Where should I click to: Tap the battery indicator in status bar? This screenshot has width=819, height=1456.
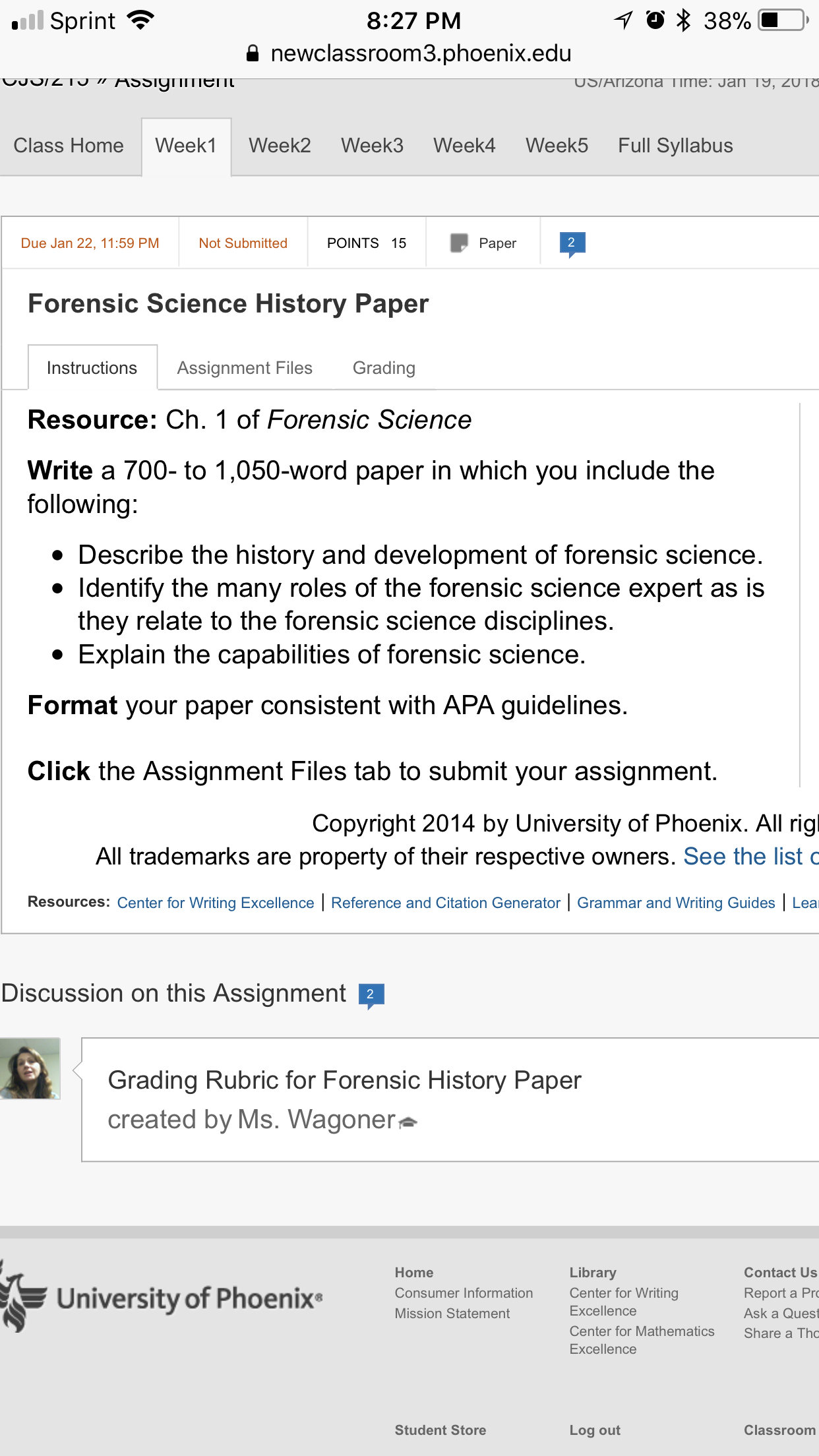point(784,20)
